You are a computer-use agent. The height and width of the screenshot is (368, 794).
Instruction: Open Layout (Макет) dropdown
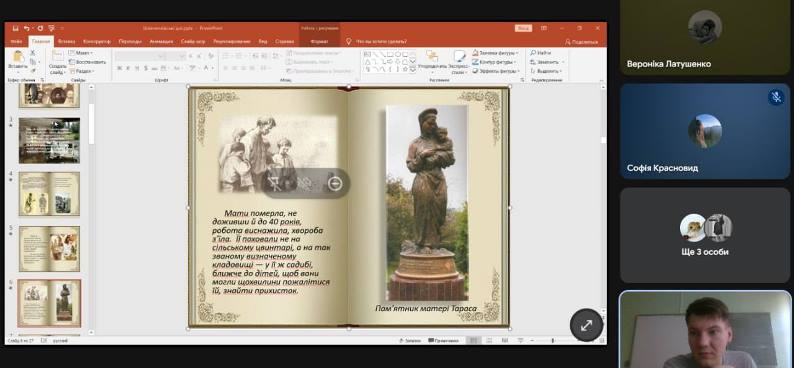pos(81,53)
